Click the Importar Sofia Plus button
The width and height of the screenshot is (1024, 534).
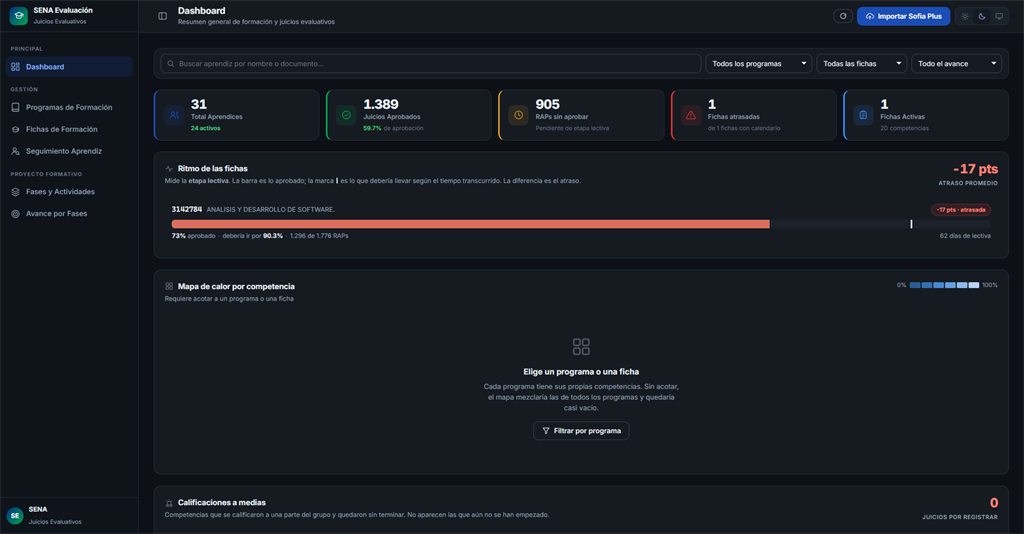click(903, 16)
